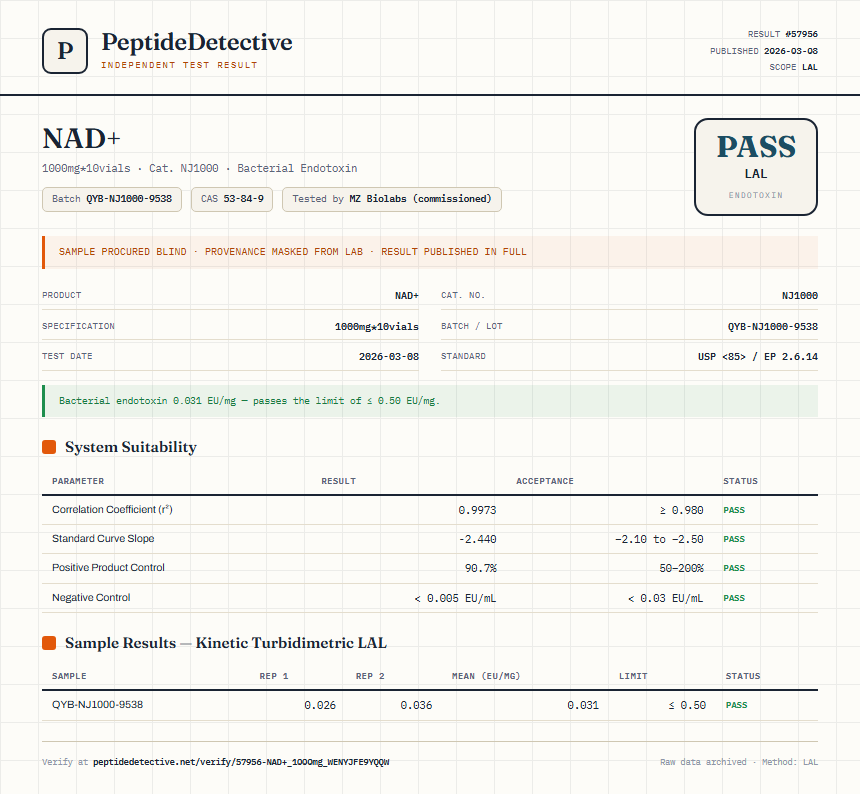Click 'Raw data archived · Method: LAL' footer
Image resolution: width=860 pixels, height=794 pixels.
(x=739, y=762)
